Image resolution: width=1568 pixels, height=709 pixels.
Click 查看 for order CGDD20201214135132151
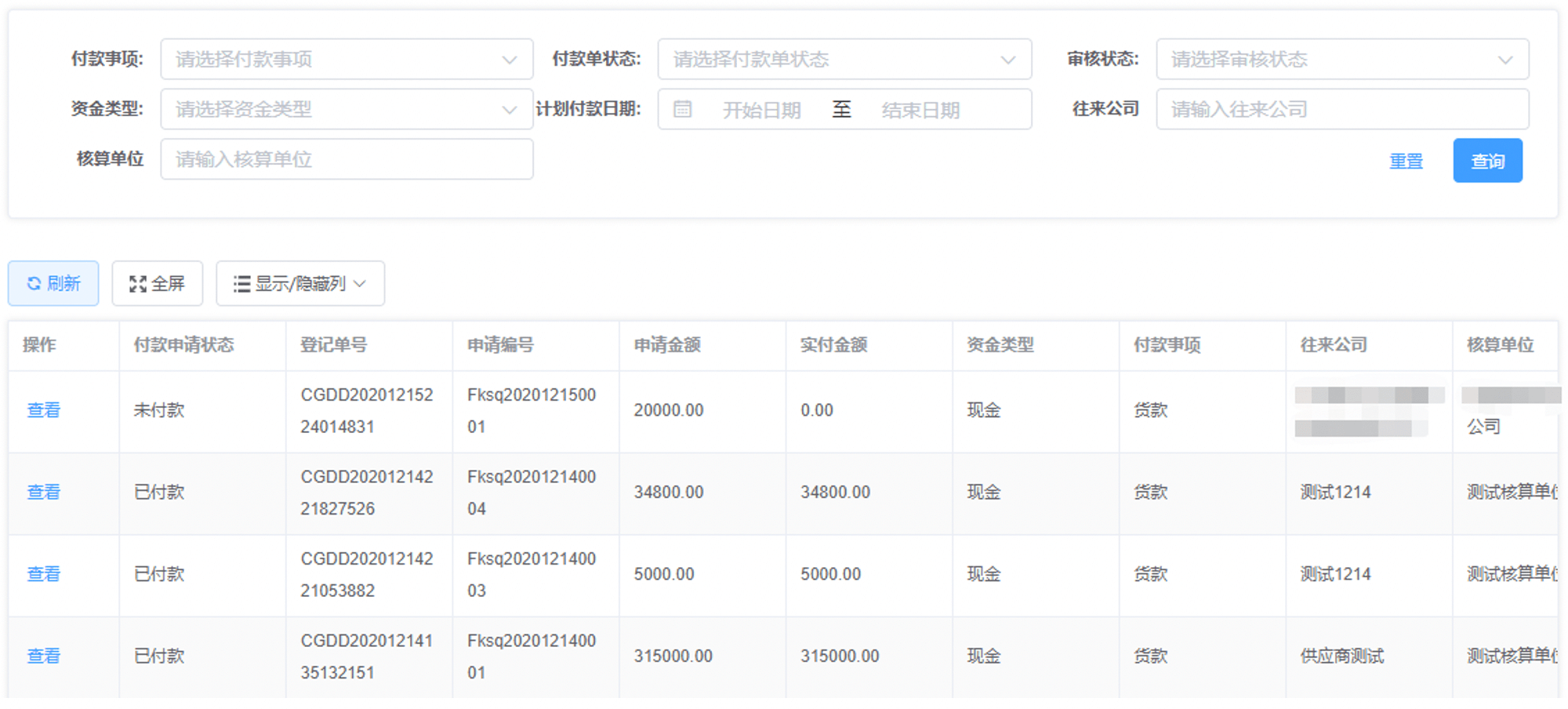pos(43,656)
